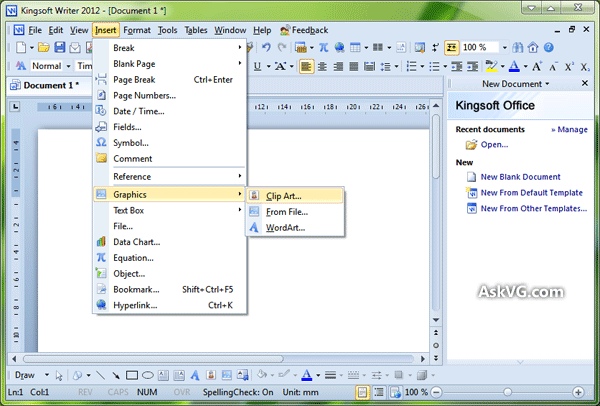Click the Open... link in task pane

tap(494, 145)
